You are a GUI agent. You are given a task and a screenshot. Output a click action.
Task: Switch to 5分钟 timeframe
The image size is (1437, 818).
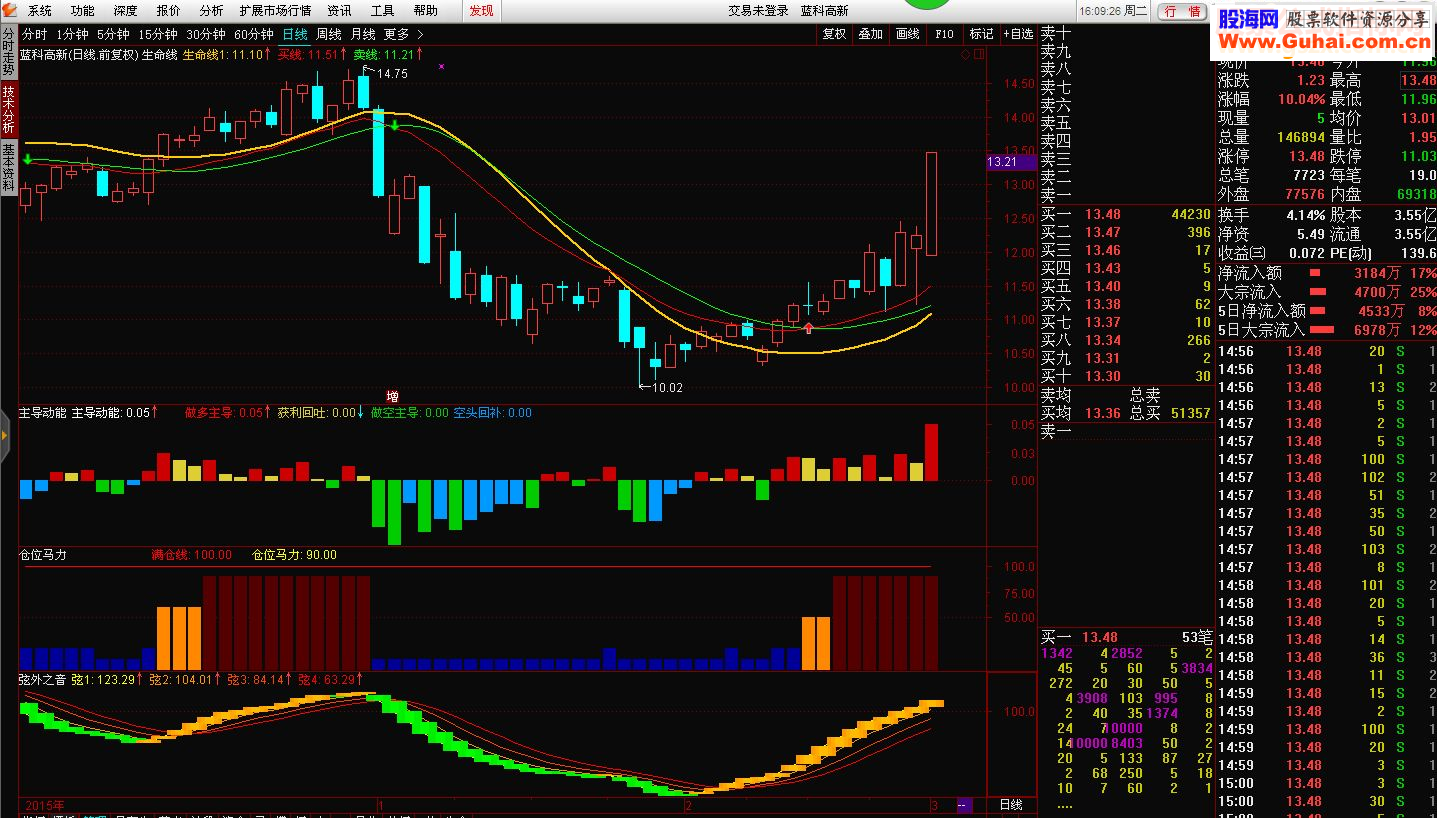click(x=113, y=34)
